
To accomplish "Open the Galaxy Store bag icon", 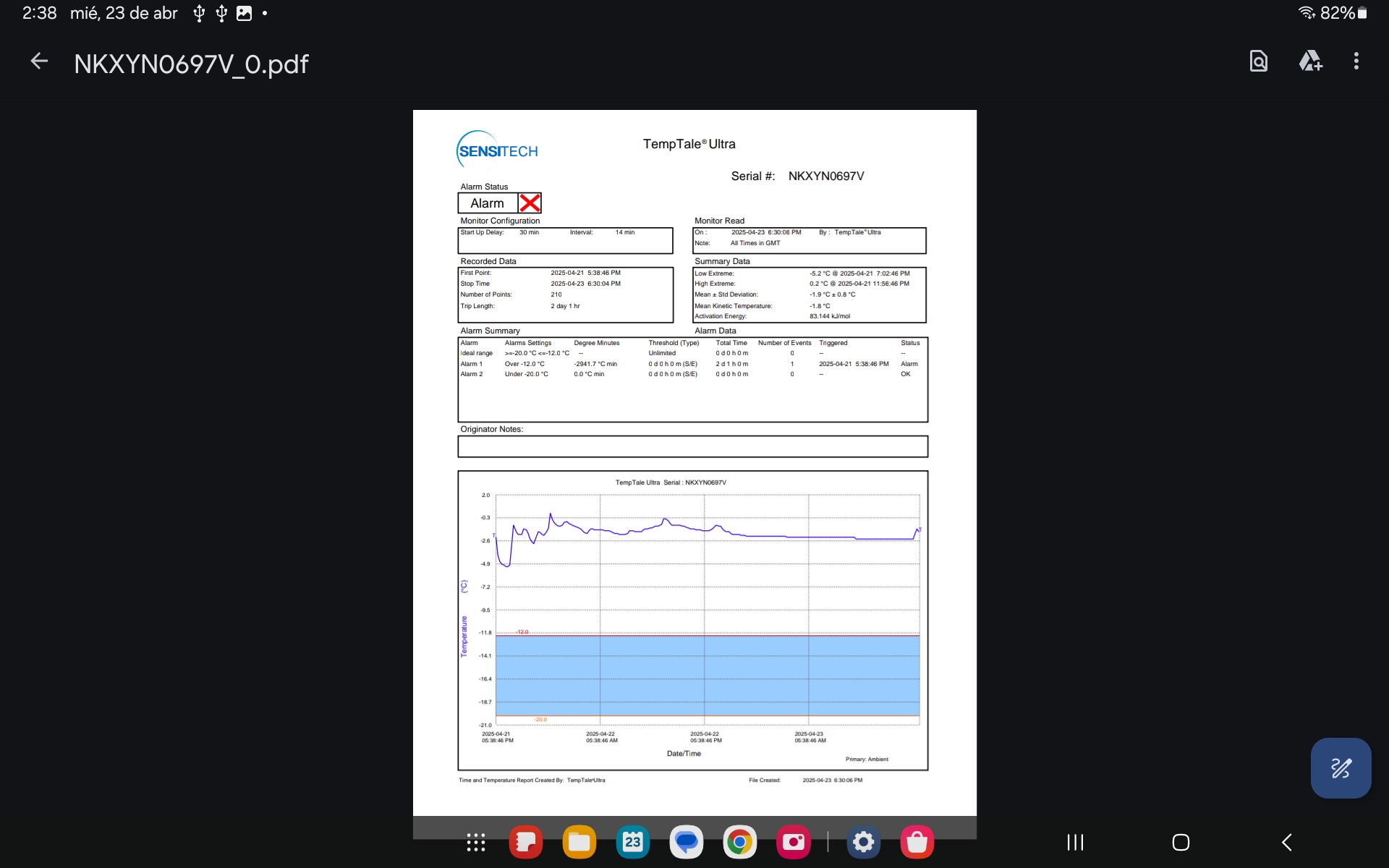I will coord(917,842).
